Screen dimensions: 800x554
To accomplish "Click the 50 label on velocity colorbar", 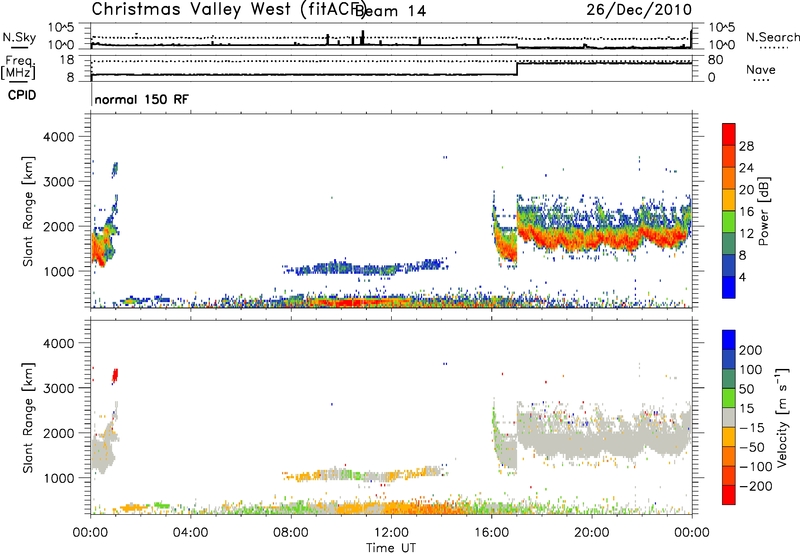I will 746,389.
